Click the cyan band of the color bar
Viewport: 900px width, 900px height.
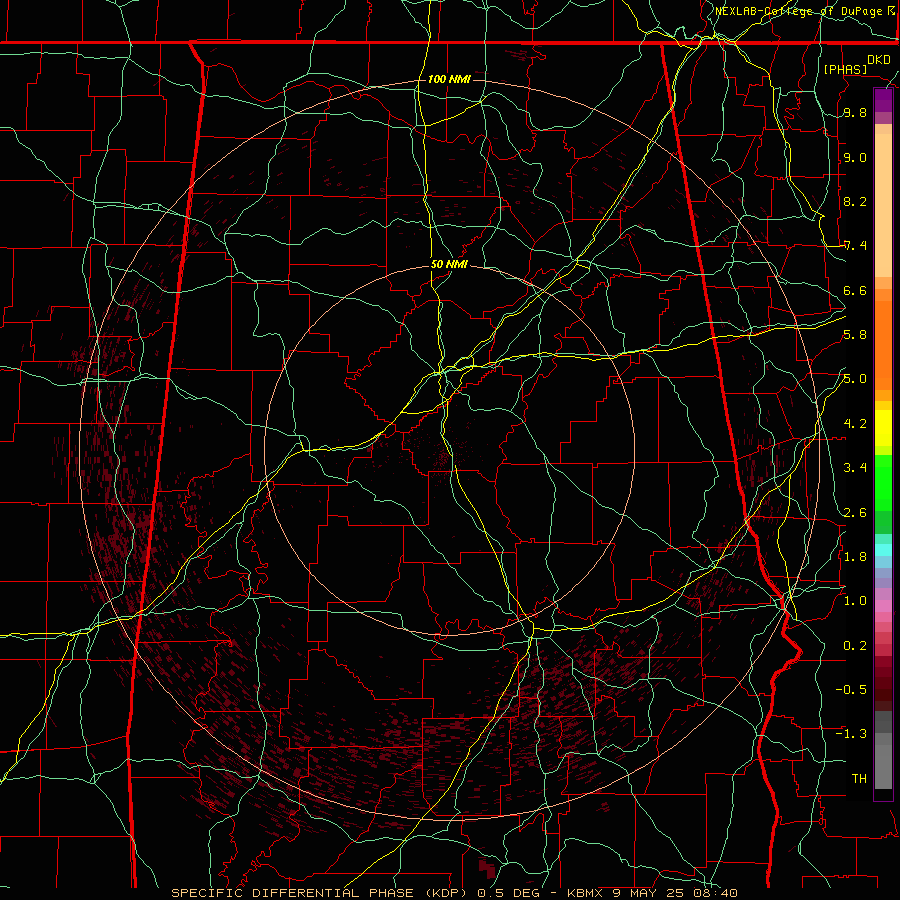pos(883,550)
